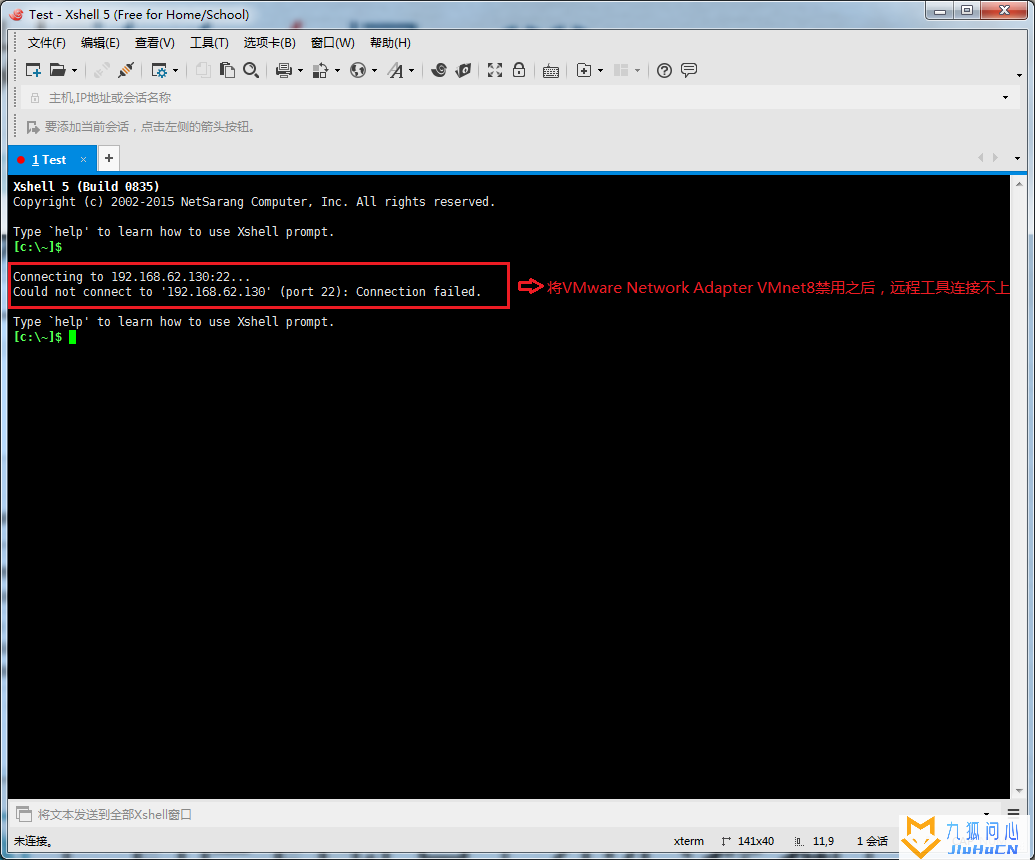Open the 帮助(H) menu
The height and width of the screenshot is (860, 1035).
[390, 43]
